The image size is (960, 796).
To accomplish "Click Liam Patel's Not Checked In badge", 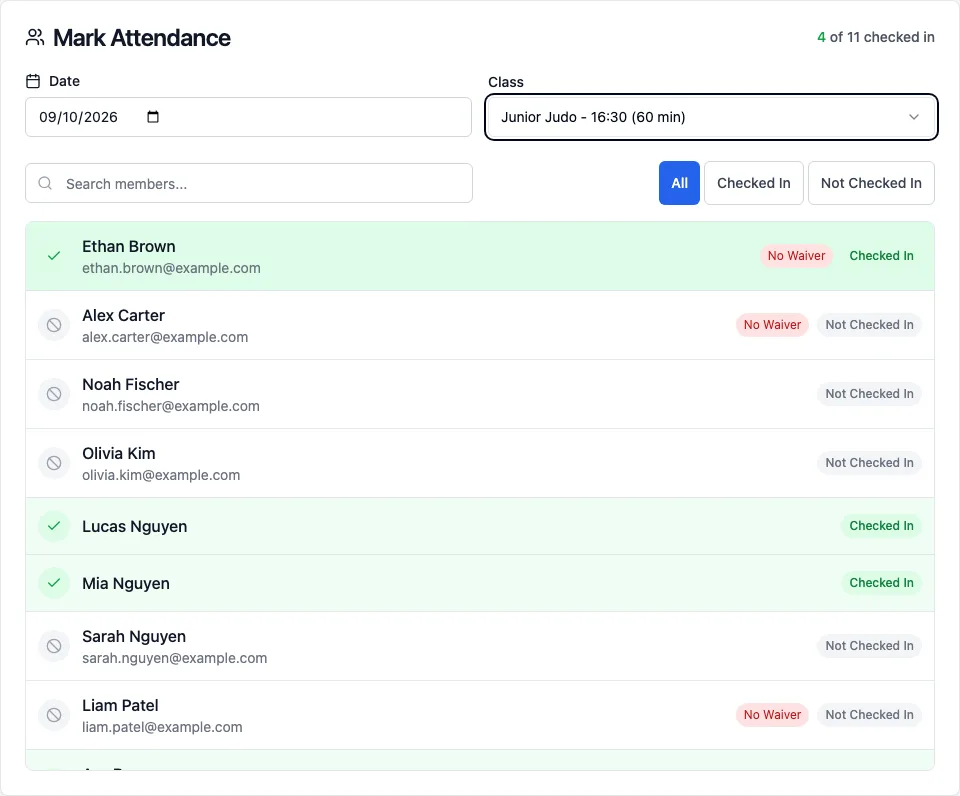I will [869, 715].
